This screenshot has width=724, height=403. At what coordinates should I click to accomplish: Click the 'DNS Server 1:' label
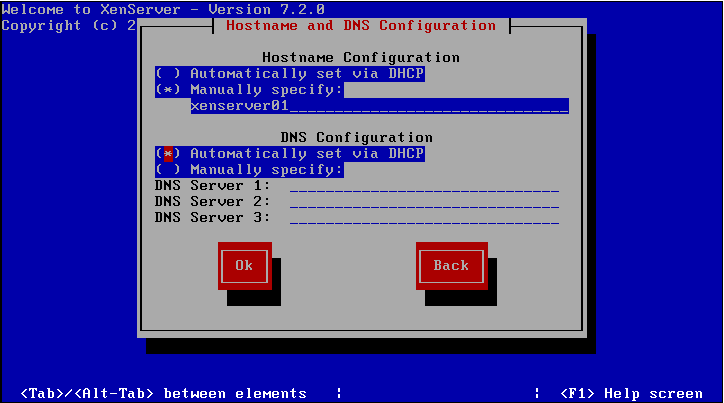(212, 186)
